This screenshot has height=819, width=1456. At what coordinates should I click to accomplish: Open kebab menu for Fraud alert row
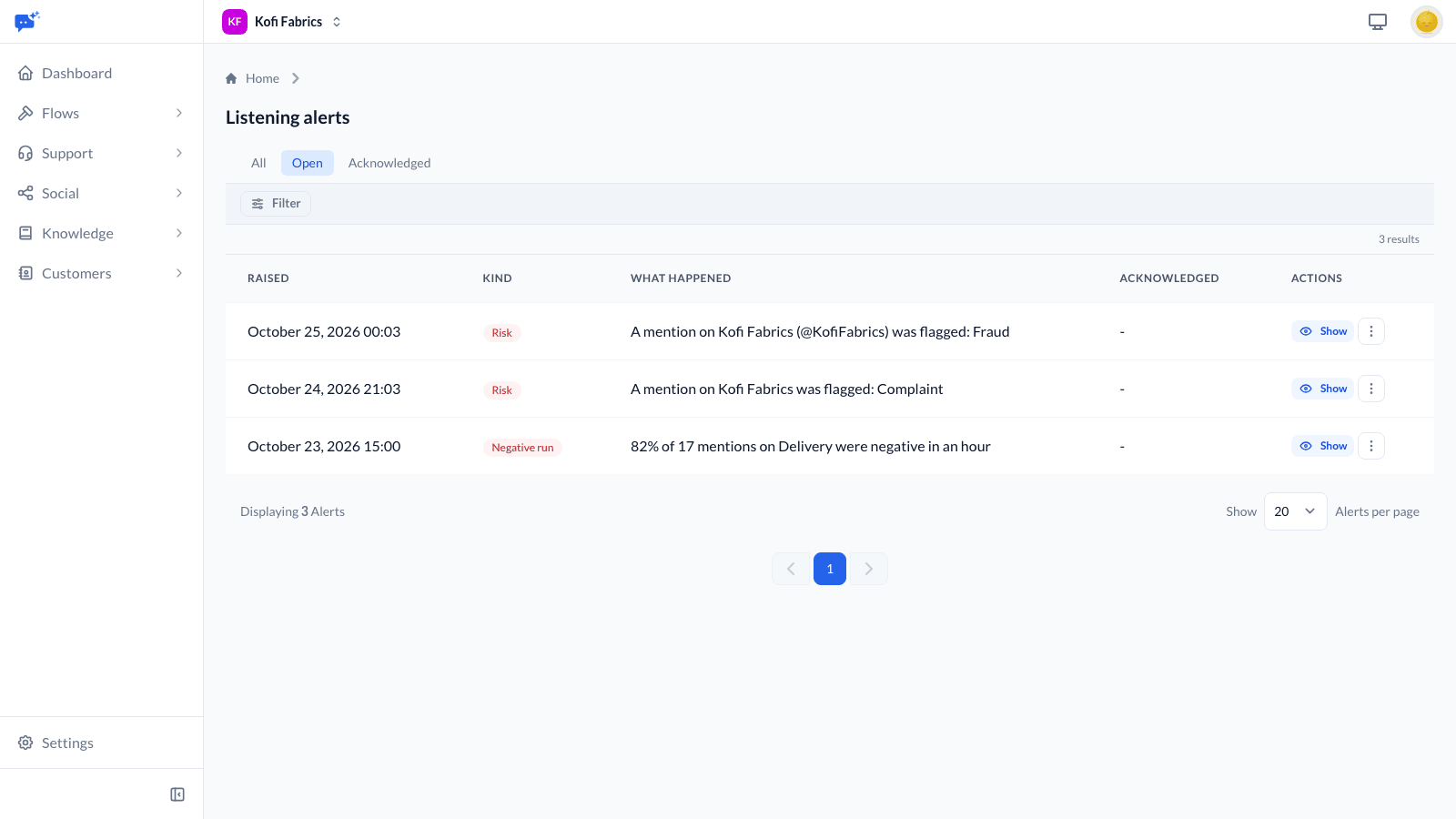pos(1371,331)
